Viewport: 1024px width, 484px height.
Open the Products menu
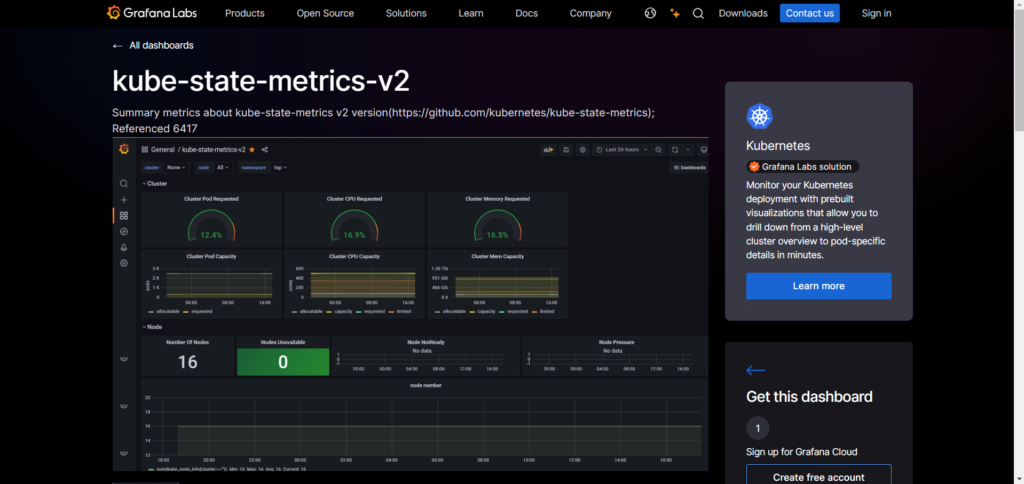245,13
